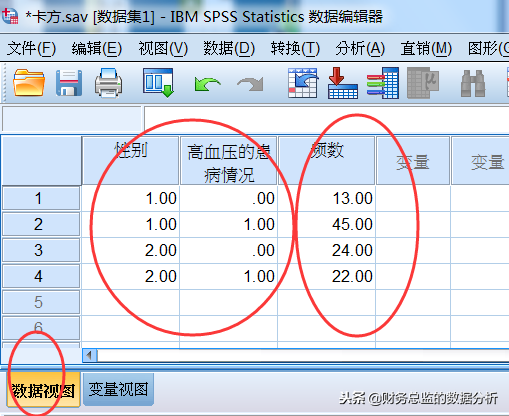Open a data file with folder icon
Screen dimensions: 509x416
[29, 83]
